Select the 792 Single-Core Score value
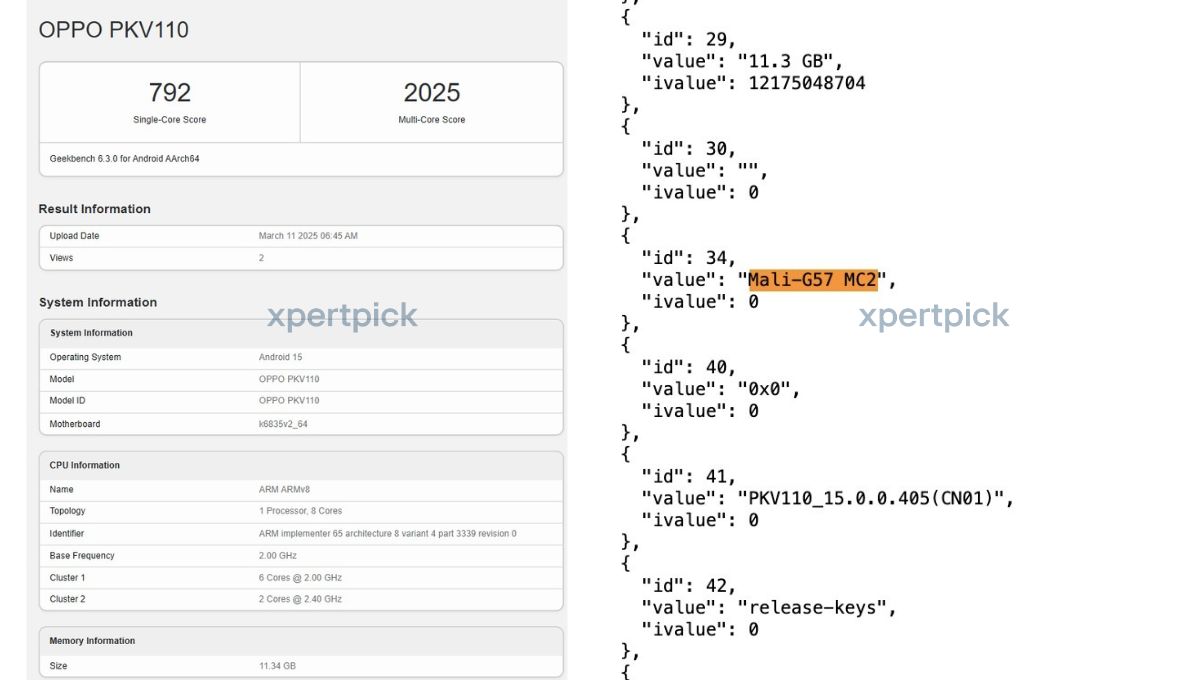 169,93
